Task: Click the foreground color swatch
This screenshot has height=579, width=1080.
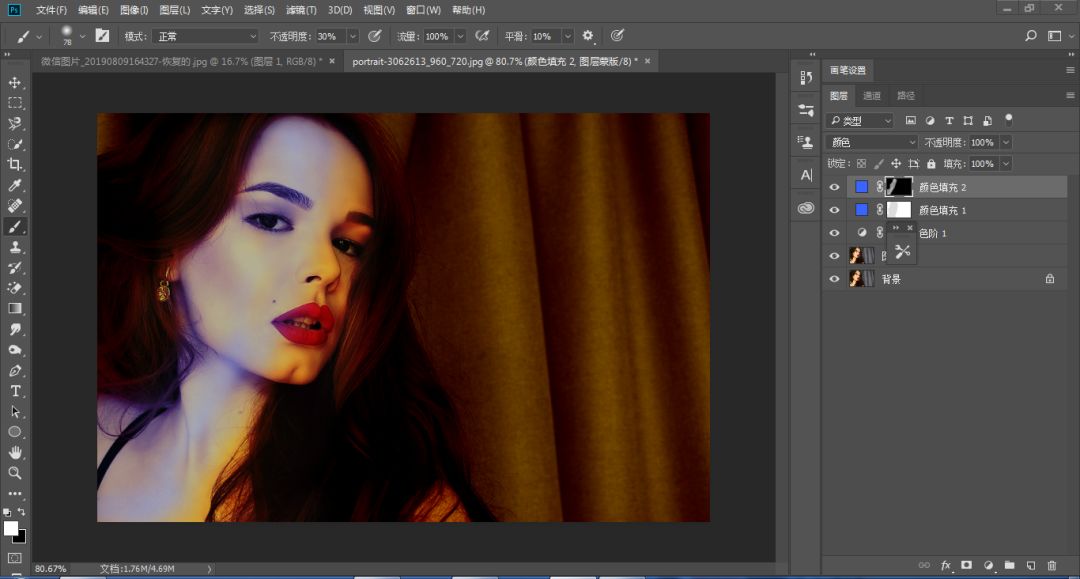Action: tap(10, 528)
